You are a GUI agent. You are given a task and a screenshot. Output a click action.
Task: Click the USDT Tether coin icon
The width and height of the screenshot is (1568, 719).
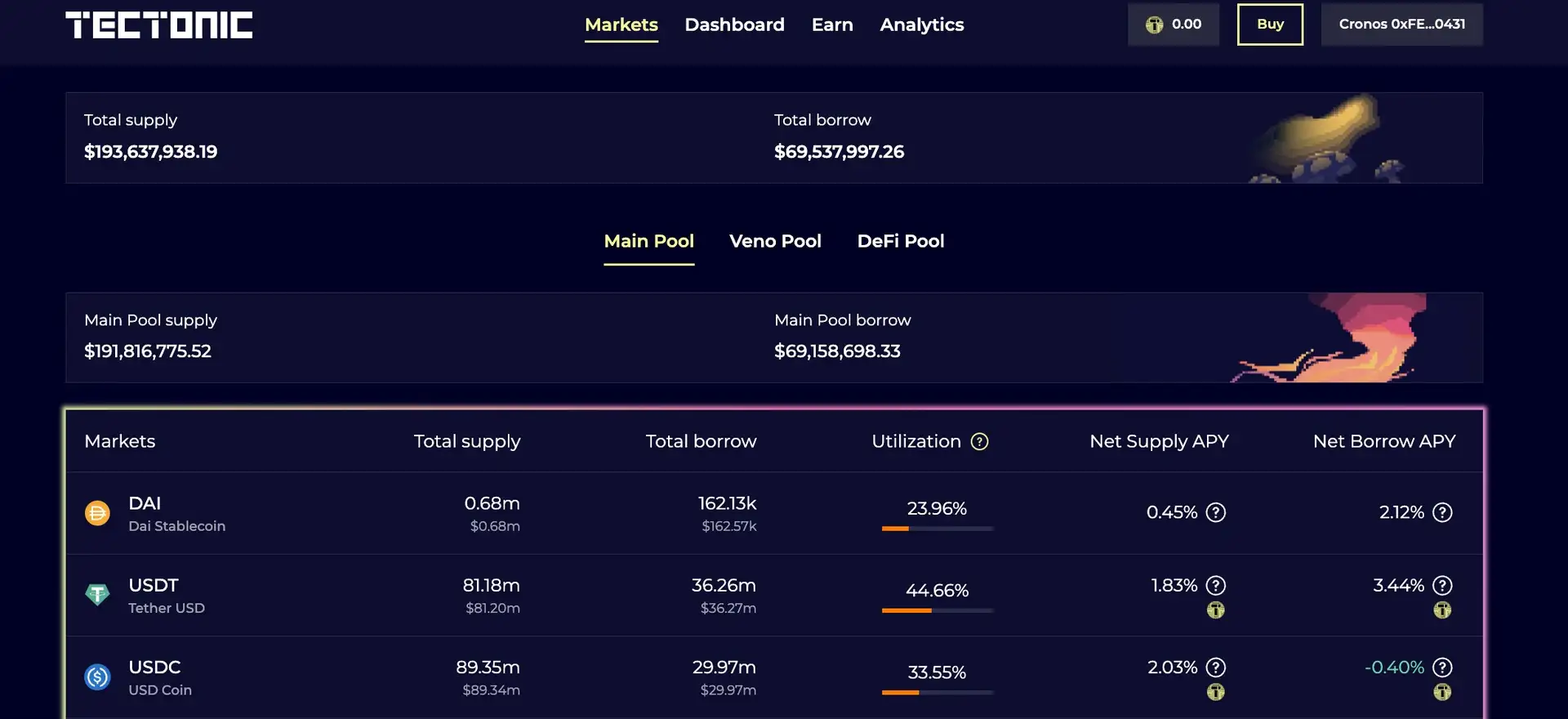point(97,595)
